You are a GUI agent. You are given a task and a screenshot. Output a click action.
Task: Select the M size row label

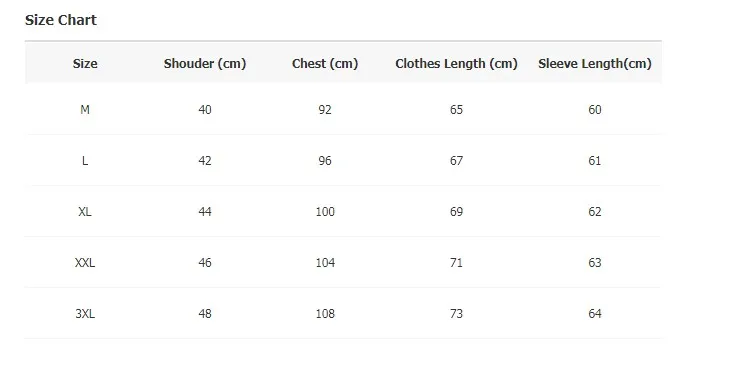(x=85, y=110)
